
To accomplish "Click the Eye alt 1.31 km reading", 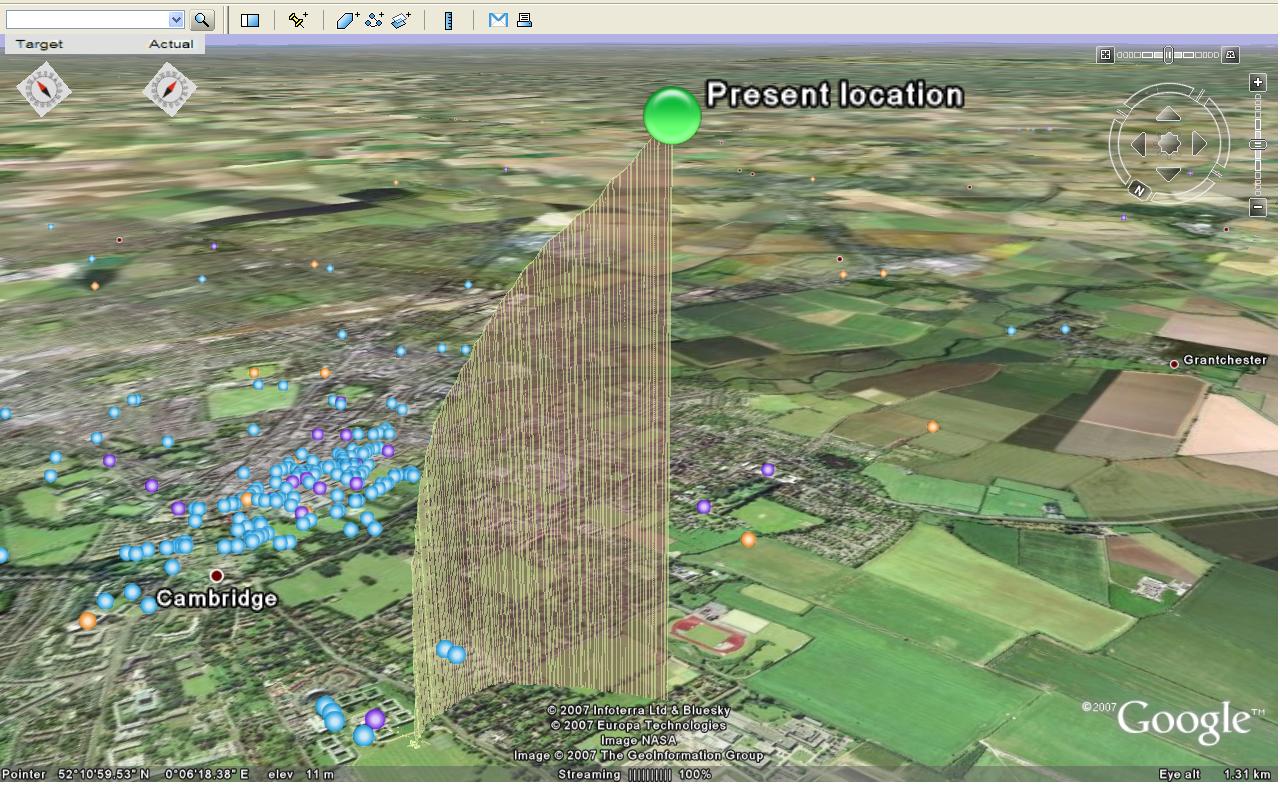I will [1216, 774].
